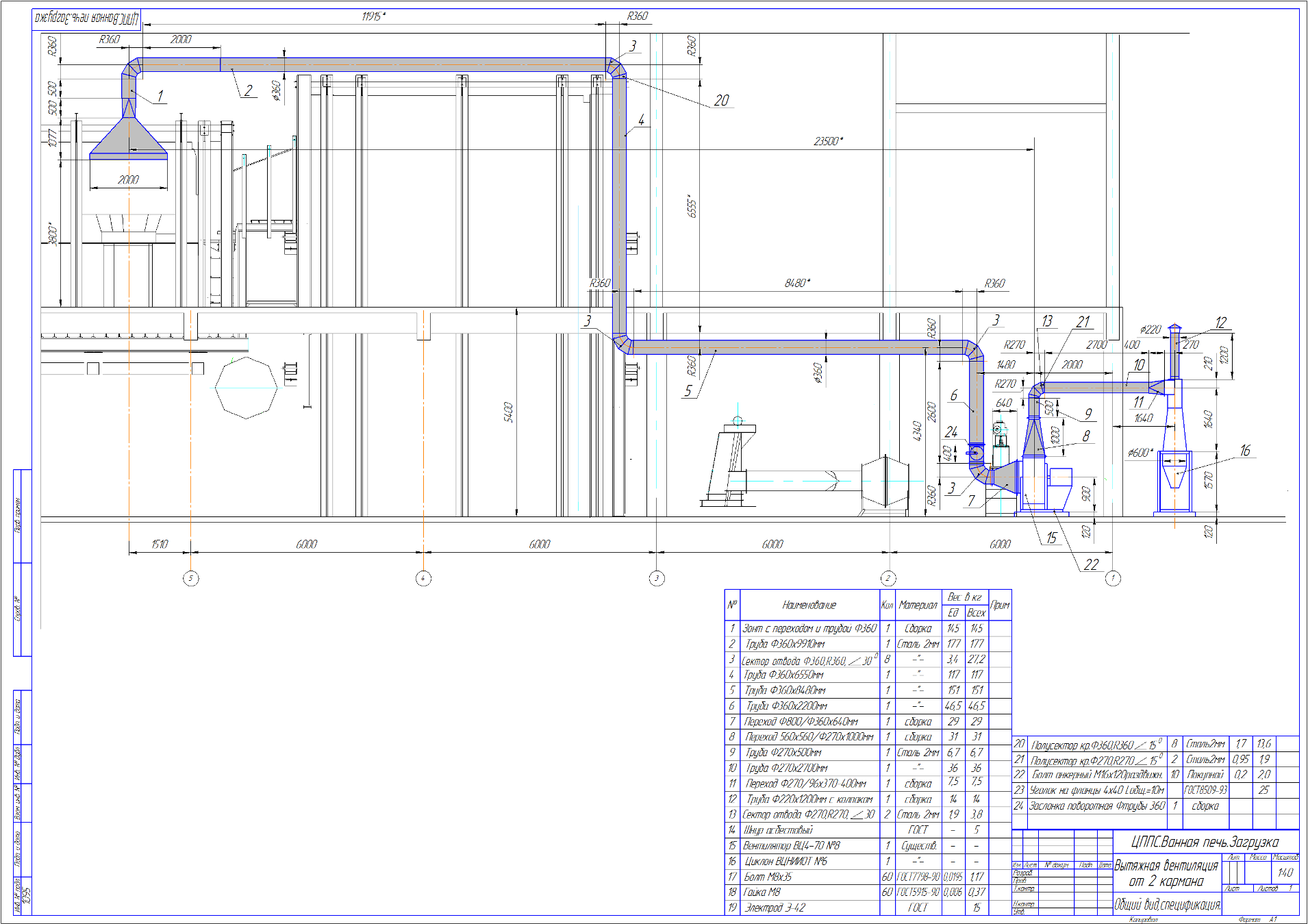Select row 'Полусектор кр.Ф360,R360 15°'
The image size is (1308, 924).
point(1155,744)
